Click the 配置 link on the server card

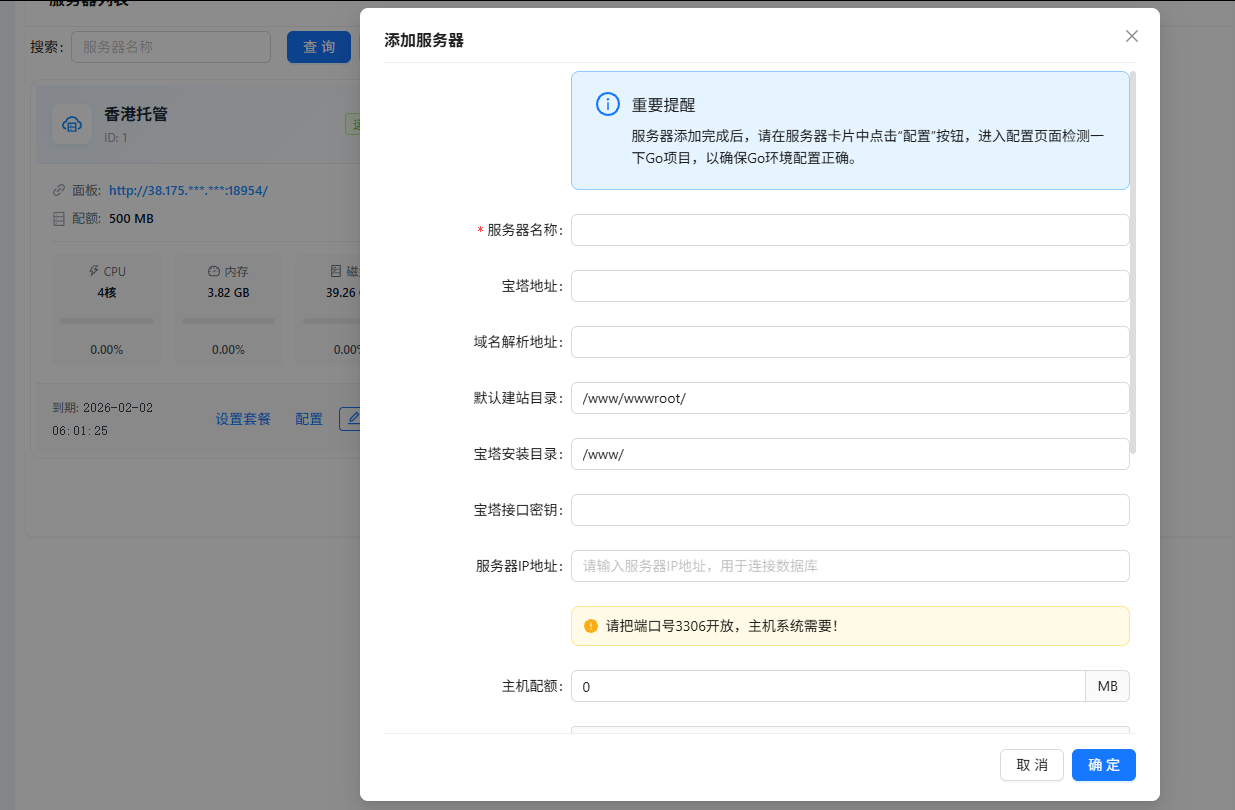click(309, 418)
